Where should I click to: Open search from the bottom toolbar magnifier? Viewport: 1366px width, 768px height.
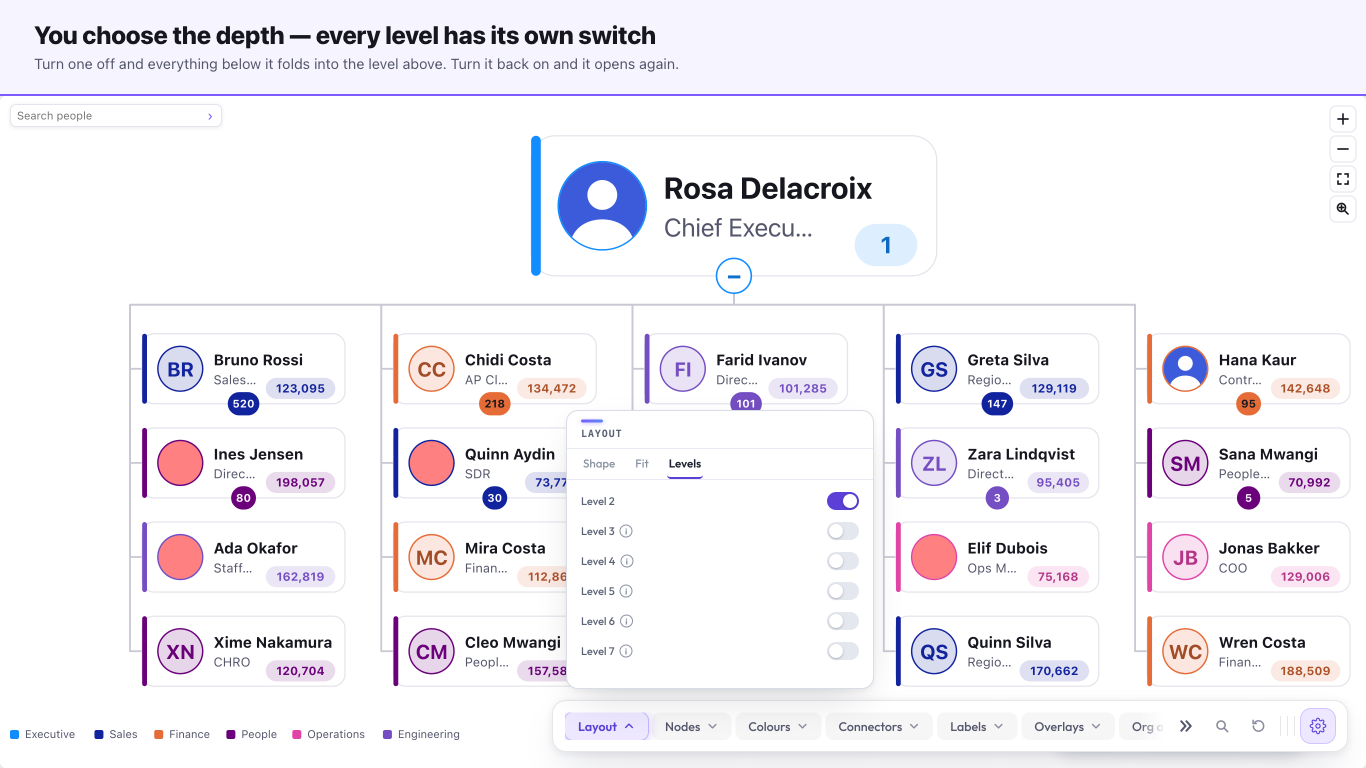1222,727
